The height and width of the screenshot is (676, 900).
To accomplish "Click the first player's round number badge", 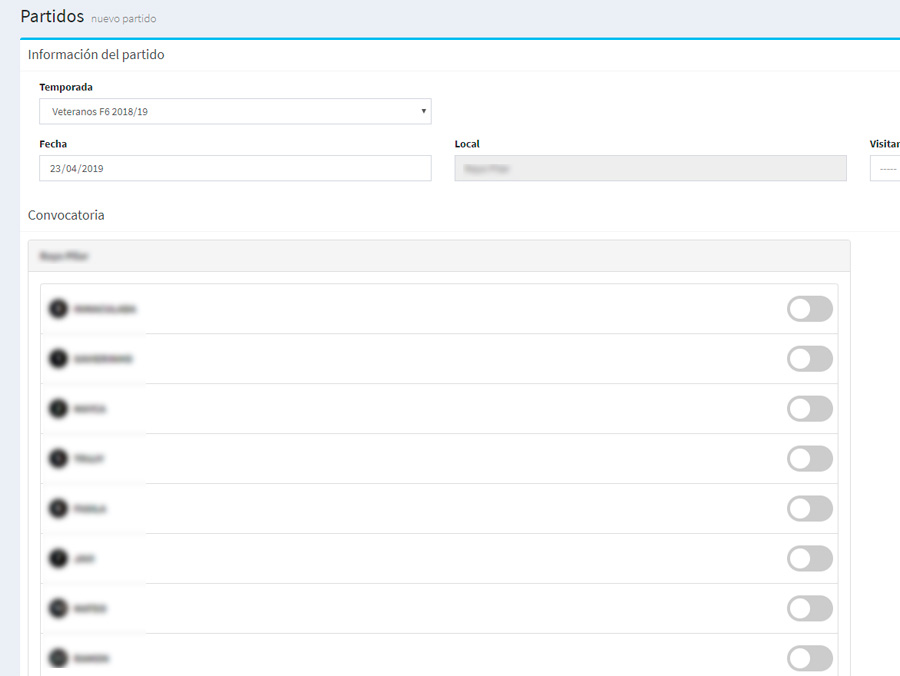I will point(58,309).
